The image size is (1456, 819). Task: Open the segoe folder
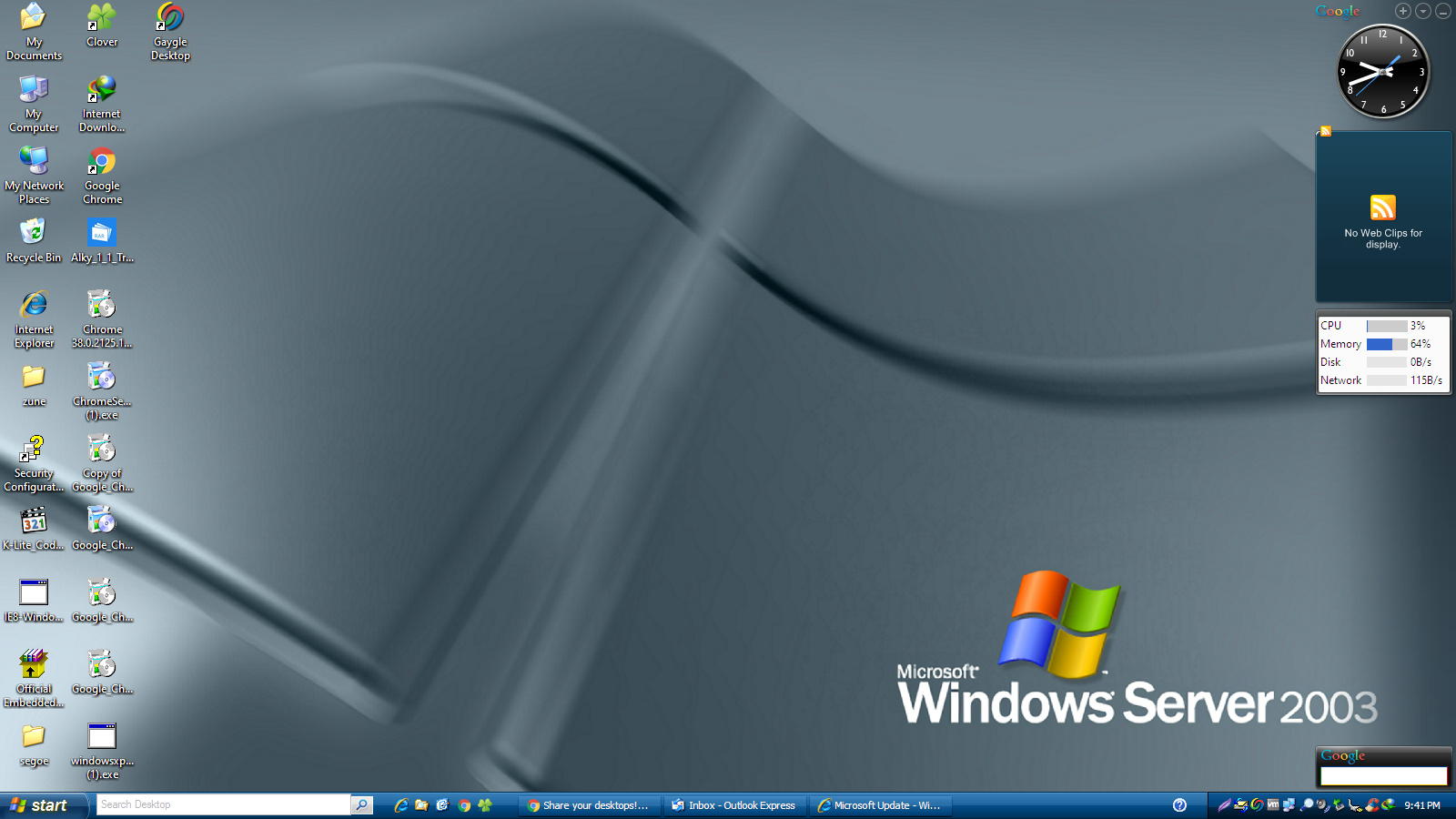coord(34,744)
